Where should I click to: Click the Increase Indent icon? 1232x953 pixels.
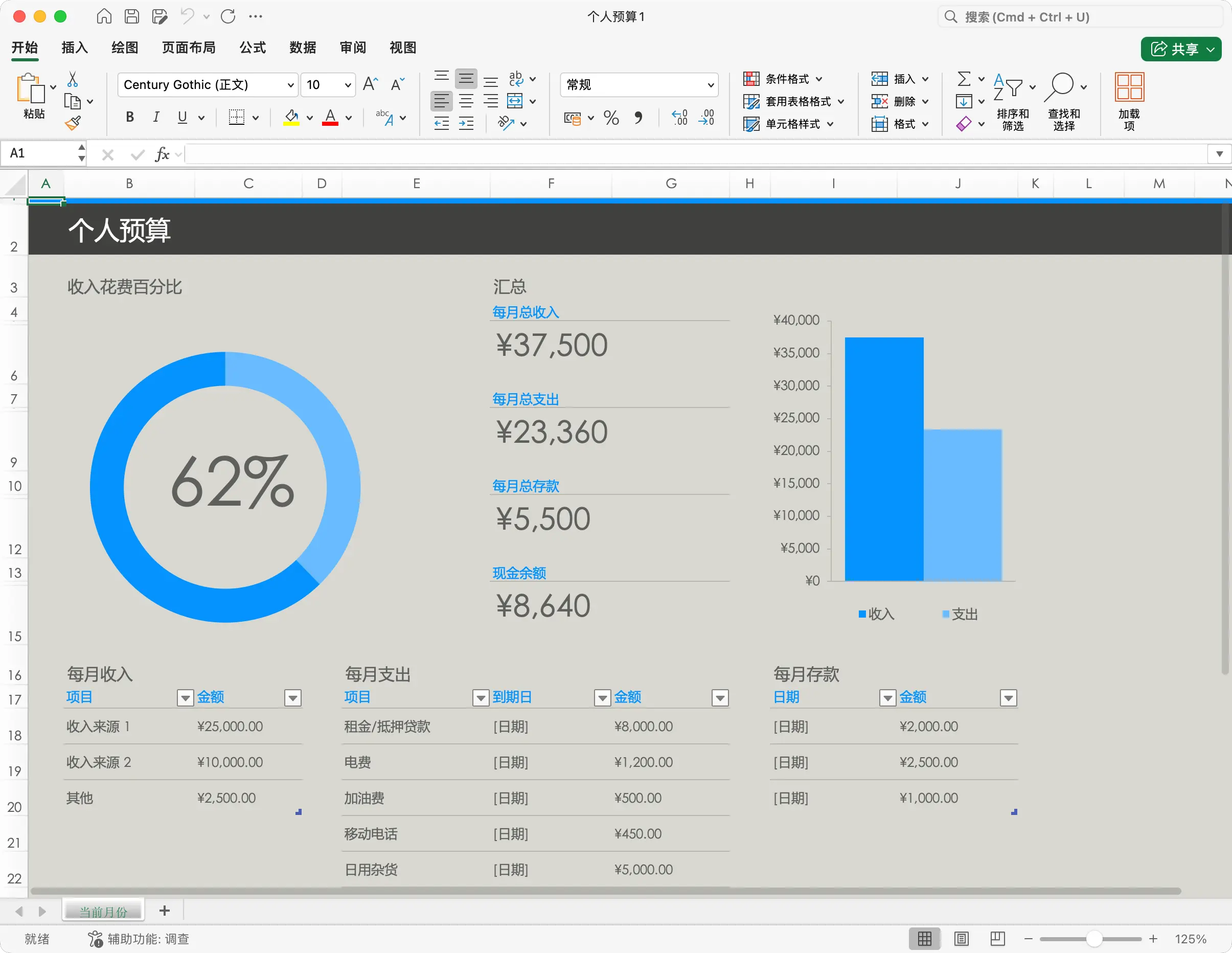(x=466, y=124)
